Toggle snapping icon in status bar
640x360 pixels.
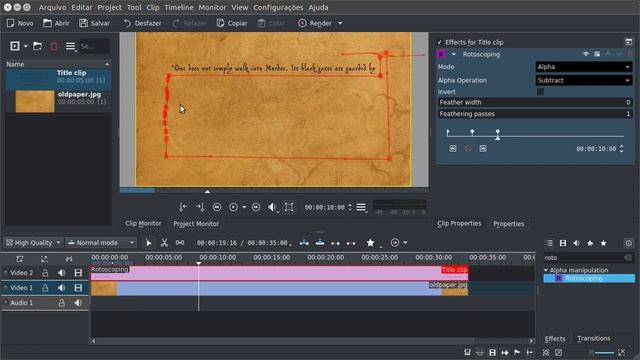[530, 353]
